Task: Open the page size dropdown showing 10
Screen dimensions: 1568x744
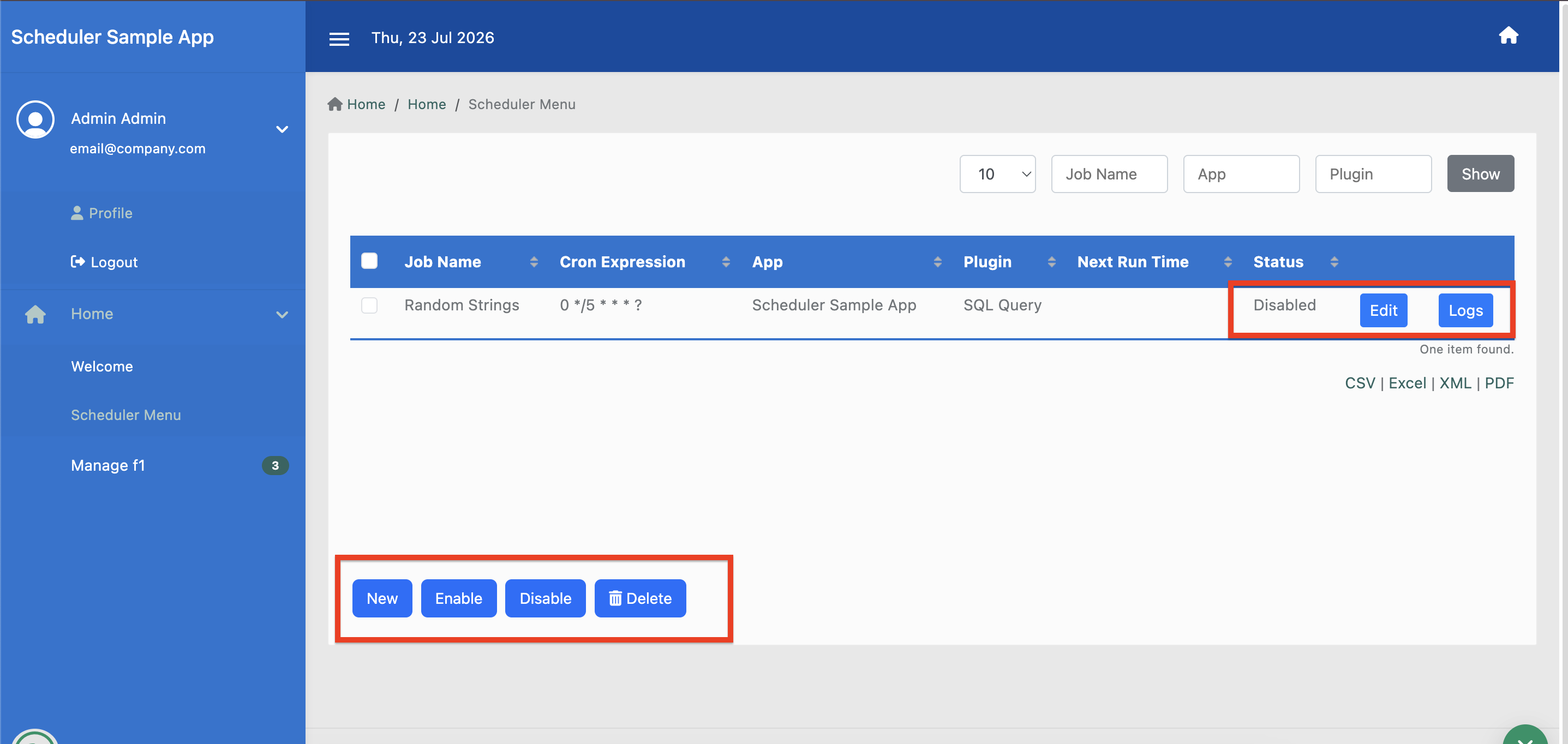Action: tap(997, 174)
